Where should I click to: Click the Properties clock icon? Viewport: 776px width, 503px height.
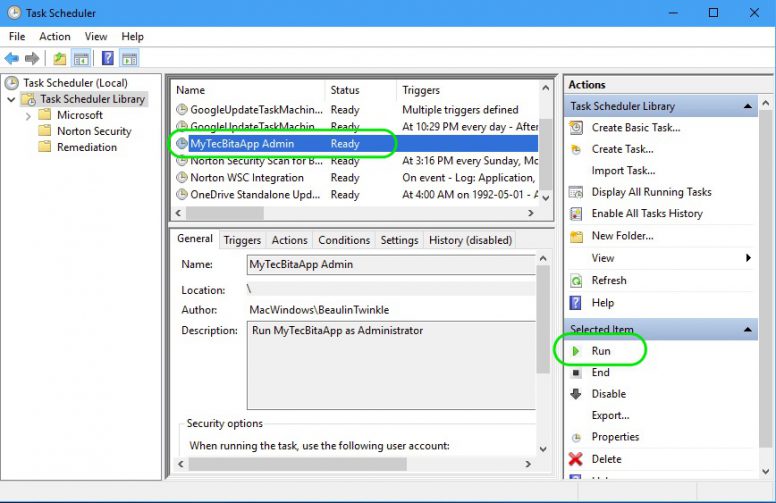coord(576,437)
